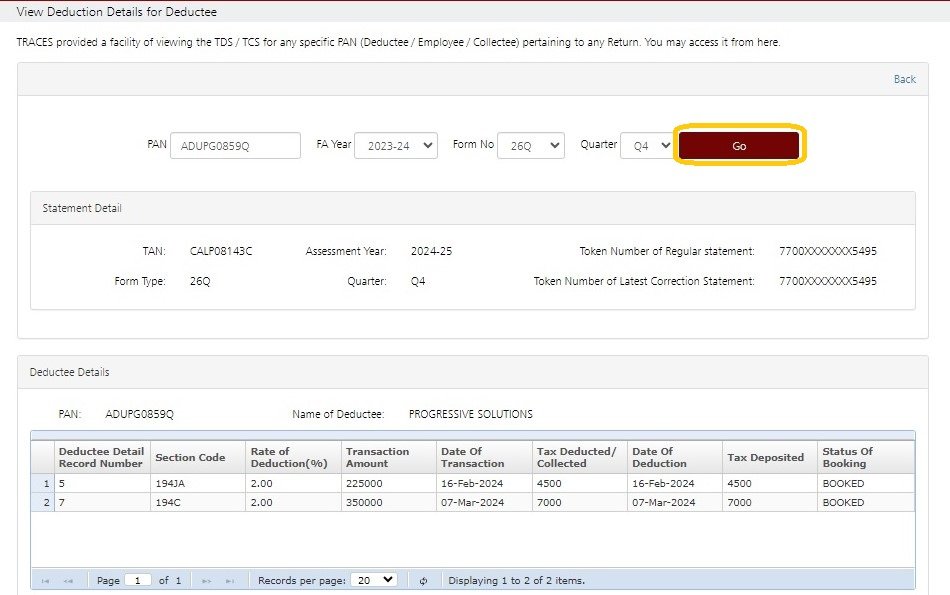The height and width of the screenshot is (595, 950).
Task: Click PAN value in Deductee Details
Action: (x=139, y=414)
